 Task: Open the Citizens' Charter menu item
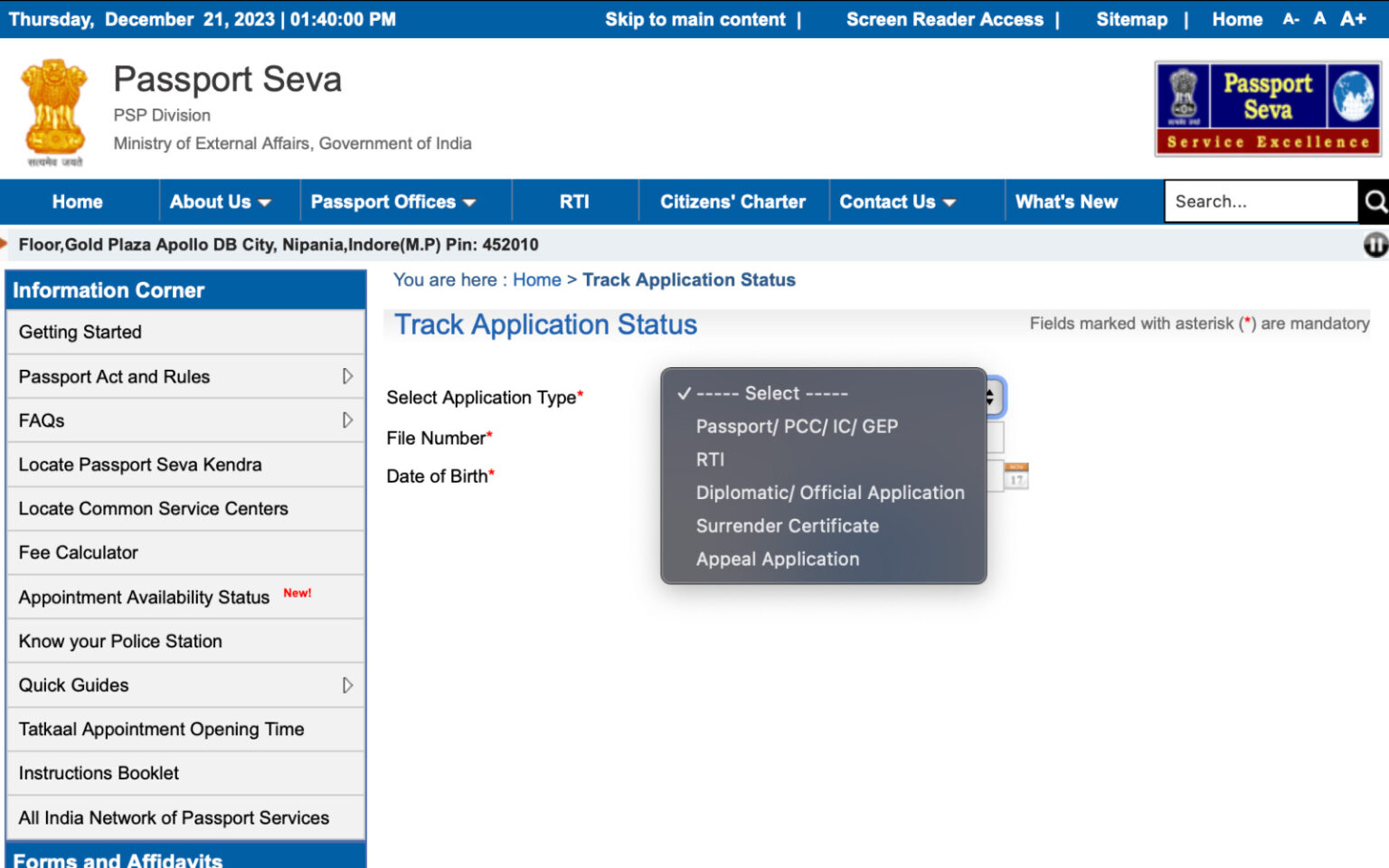coord(732,201)
